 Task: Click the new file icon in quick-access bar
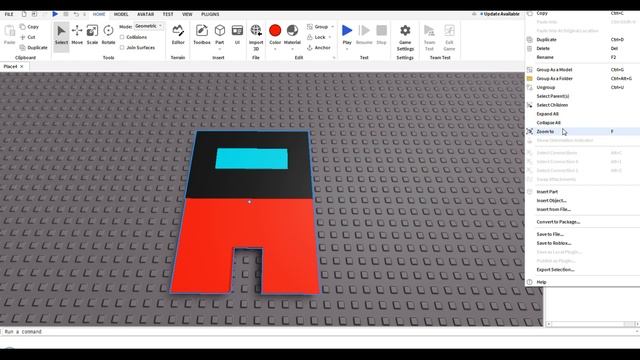[24, 14]
